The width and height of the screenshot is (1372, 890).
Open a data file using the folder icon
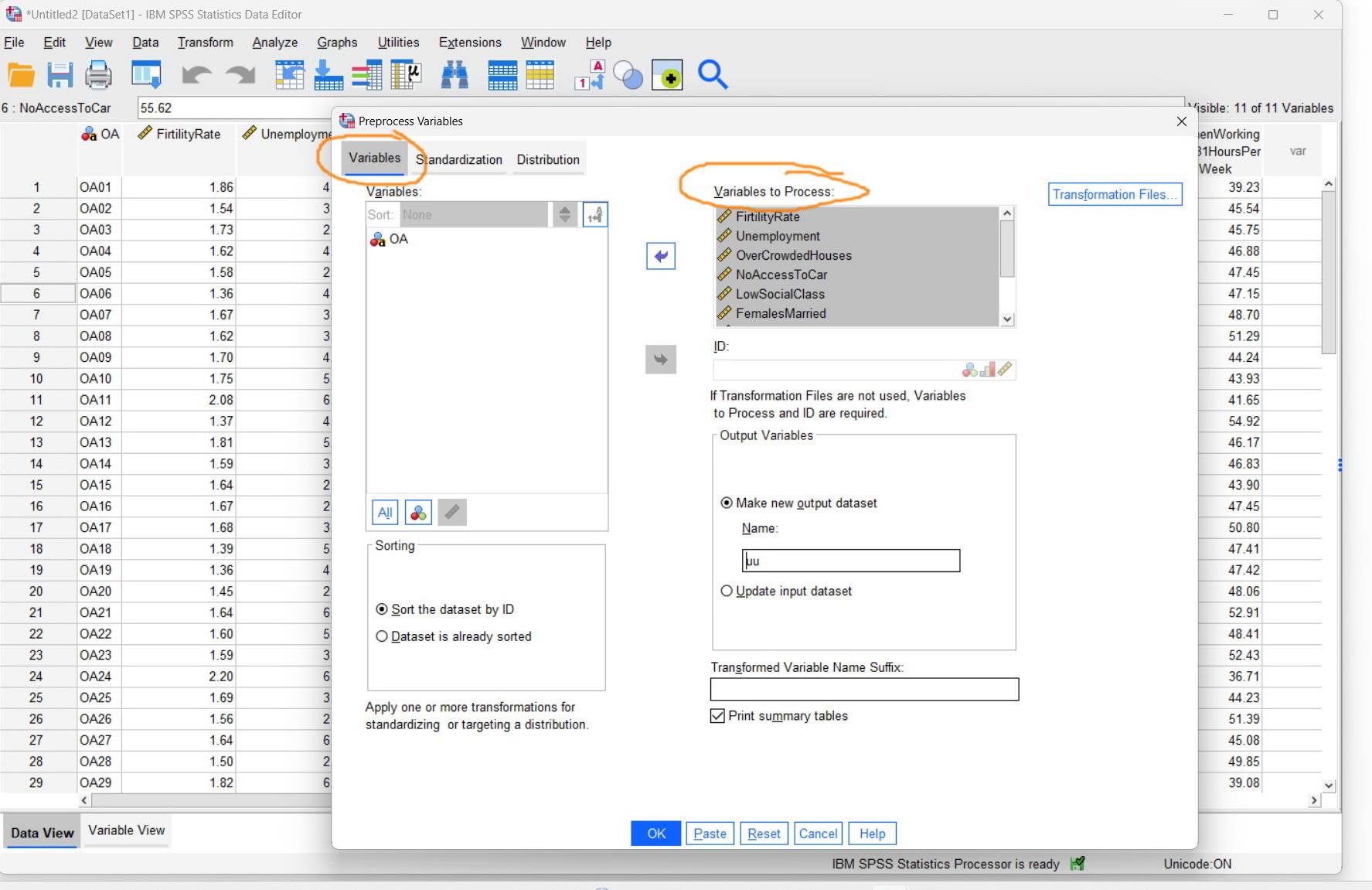[21, 75]
